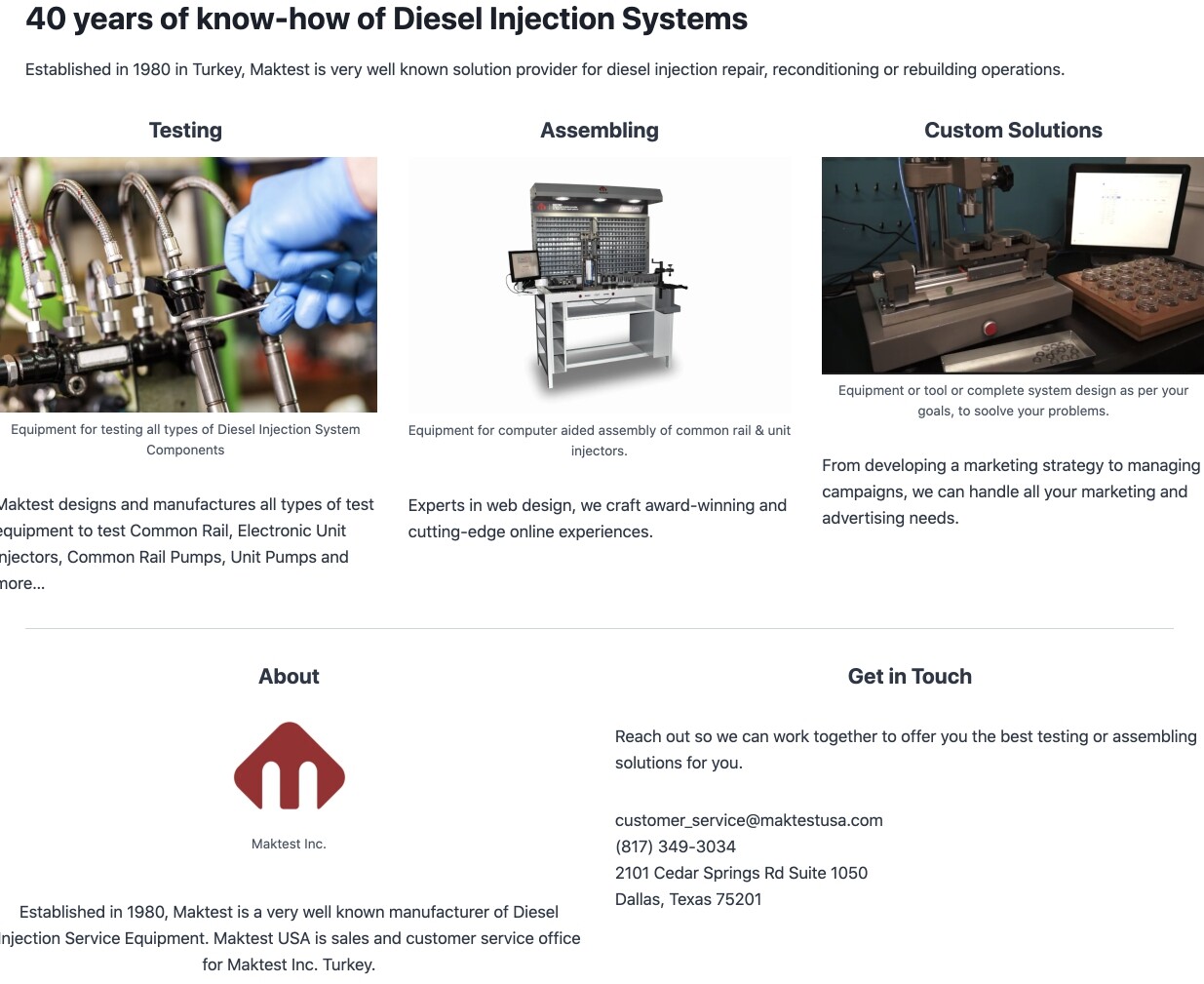The height and width of the screenshot is (984, 1204).
Task: Click the 'Maktest Inc.' caption under logo
Action: click(x=289, y=844)
